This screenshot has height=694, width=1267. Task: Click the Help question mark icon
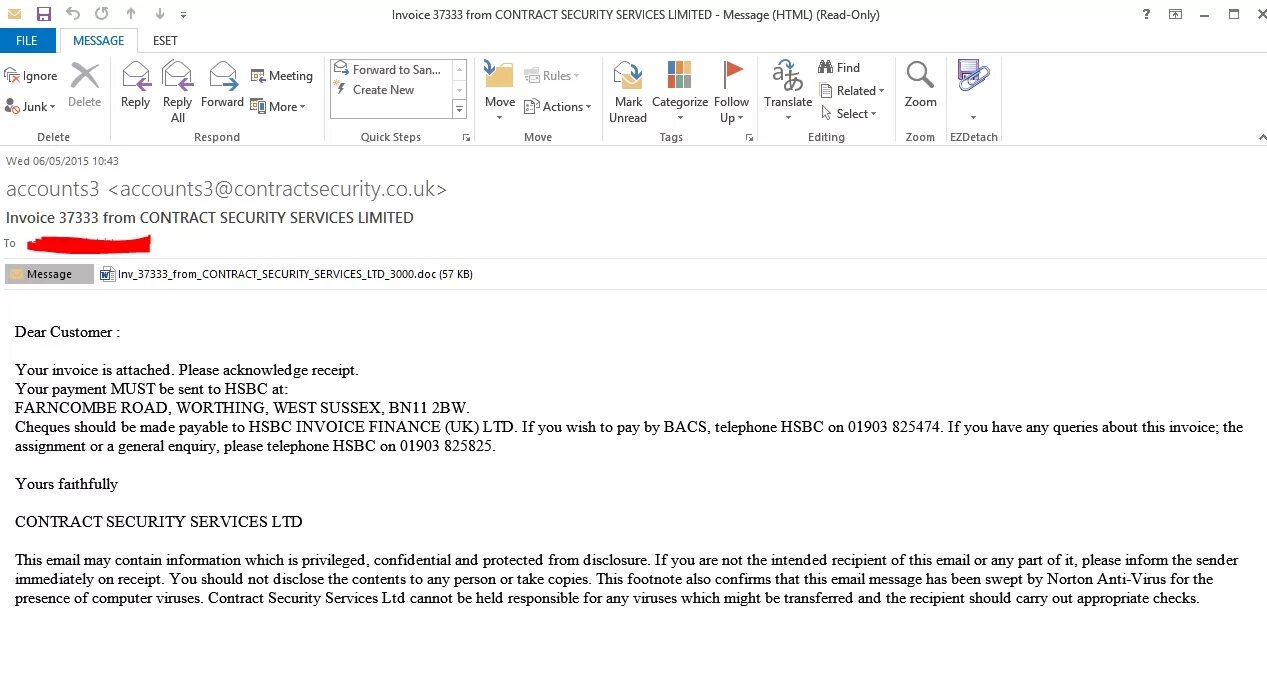pos(1146,14)
